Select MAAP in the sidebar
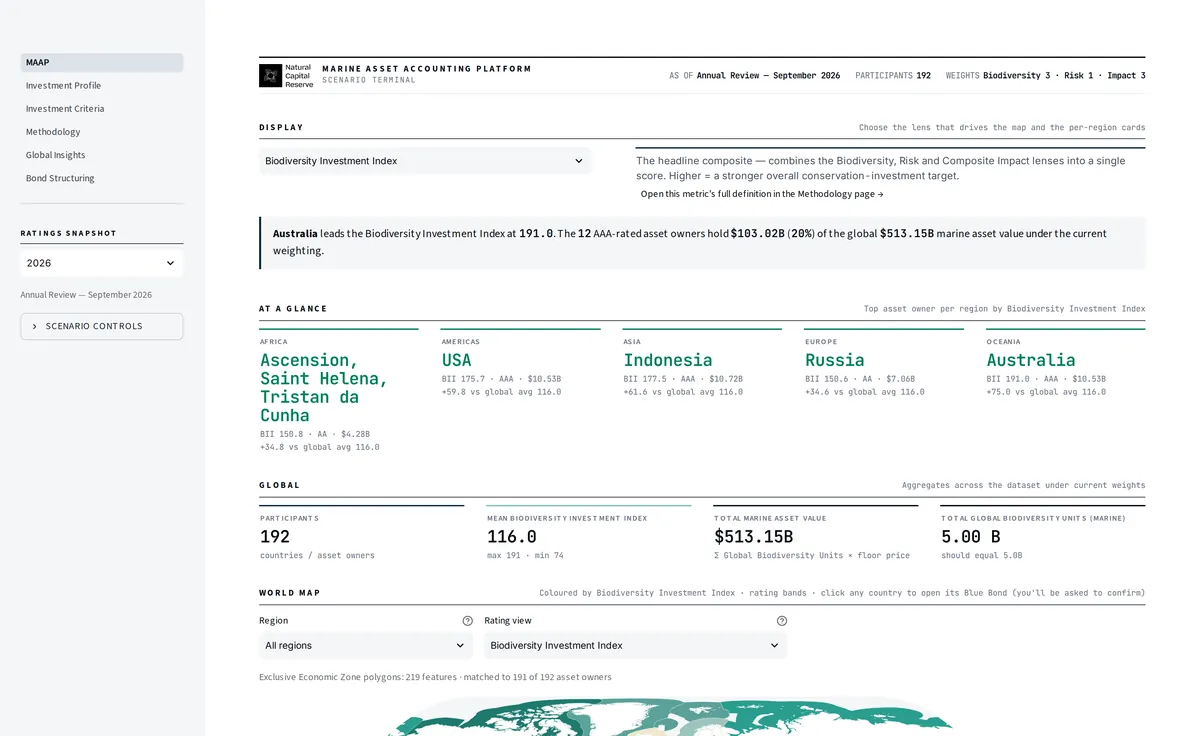This screenshot has height=736, width=1200. click(x=102, y=62)
